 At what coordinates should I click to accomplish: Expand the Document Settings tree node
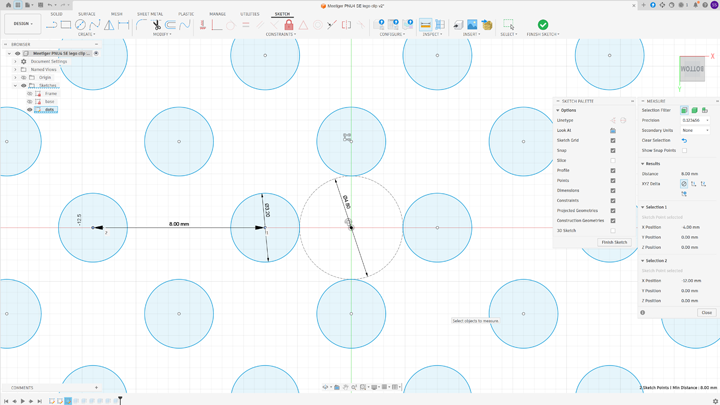pos(15,62)
